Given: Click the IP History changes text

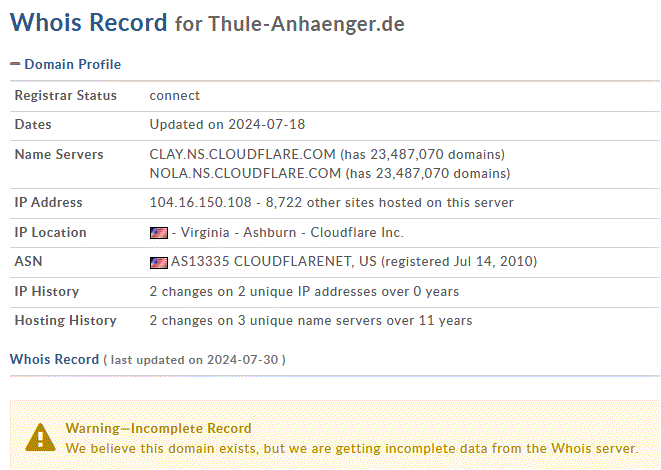Looking at the screenshot, I should (304, 291).
